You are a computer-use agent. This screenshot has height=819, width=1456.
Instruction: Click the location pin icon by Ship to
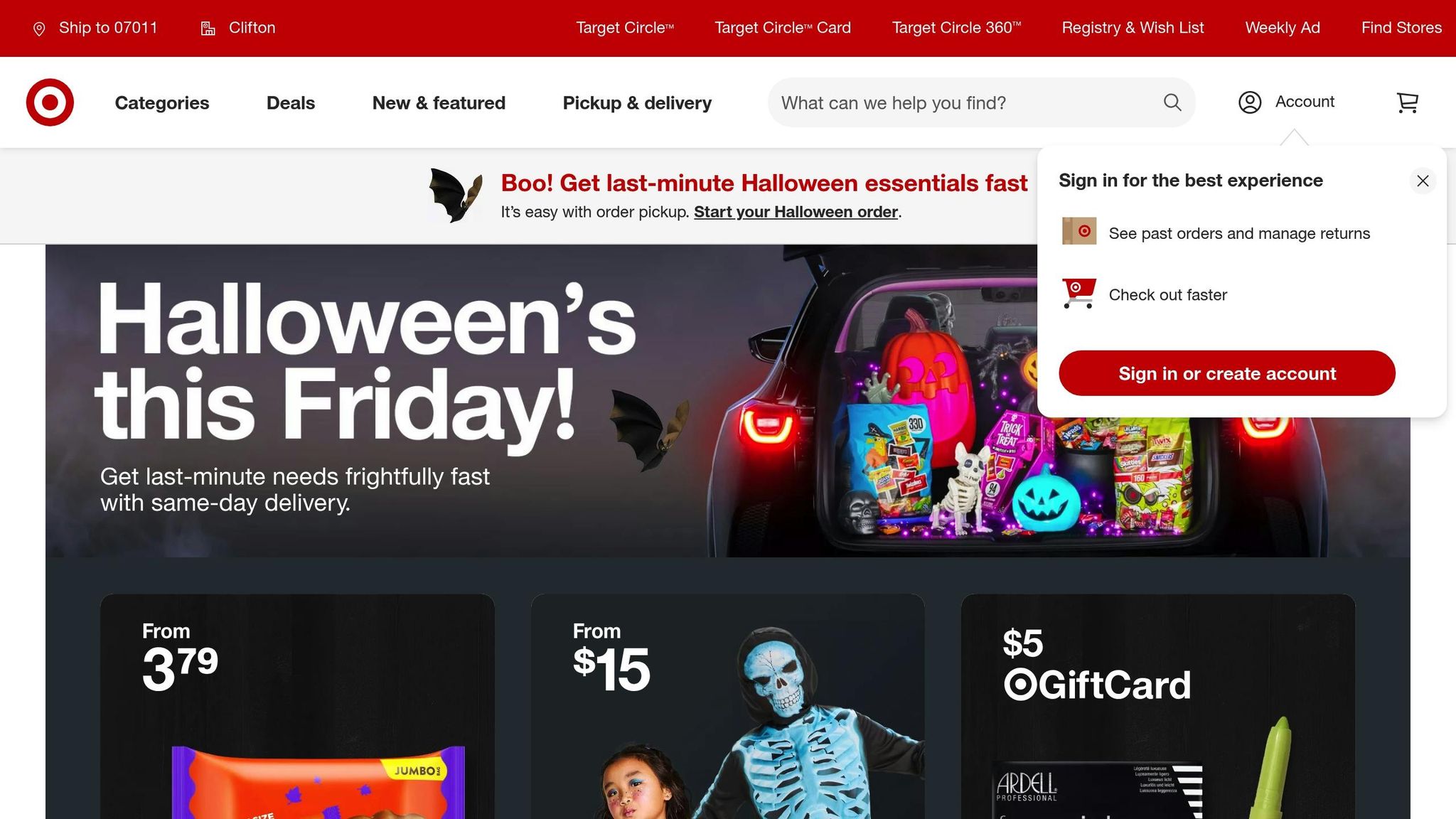39,28
